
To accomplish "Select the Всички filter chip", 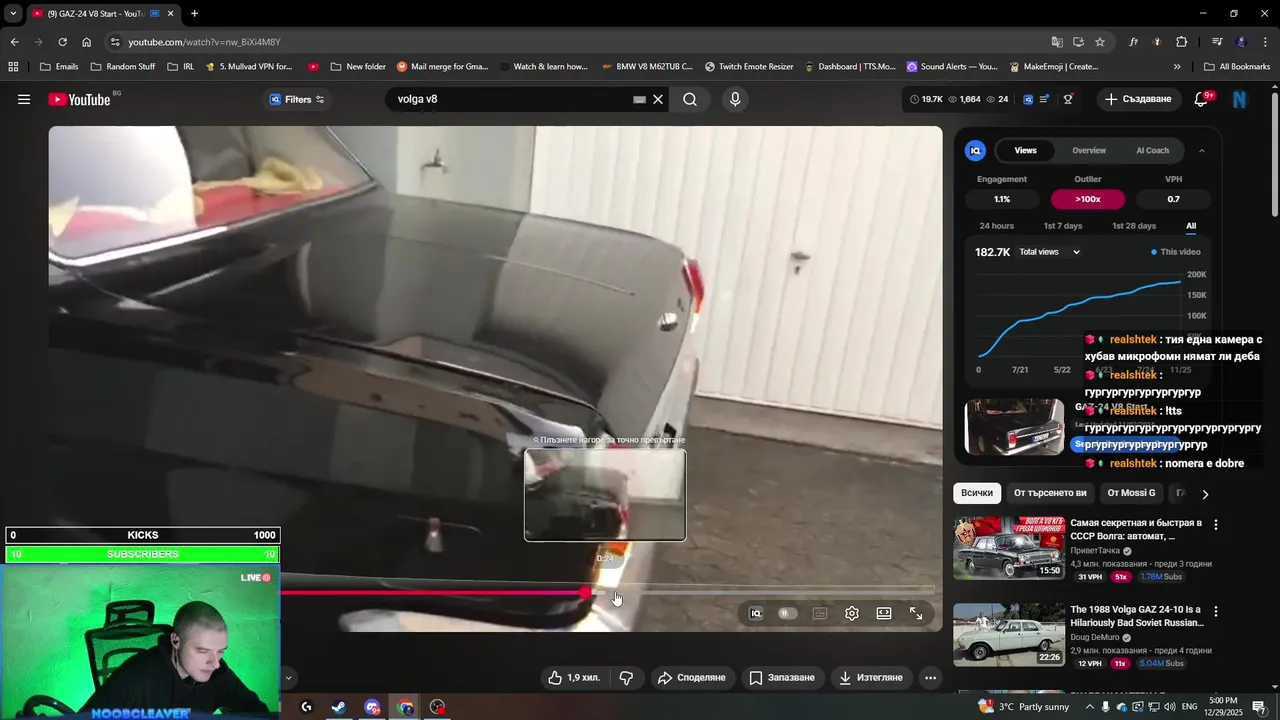I will point(977,493).
